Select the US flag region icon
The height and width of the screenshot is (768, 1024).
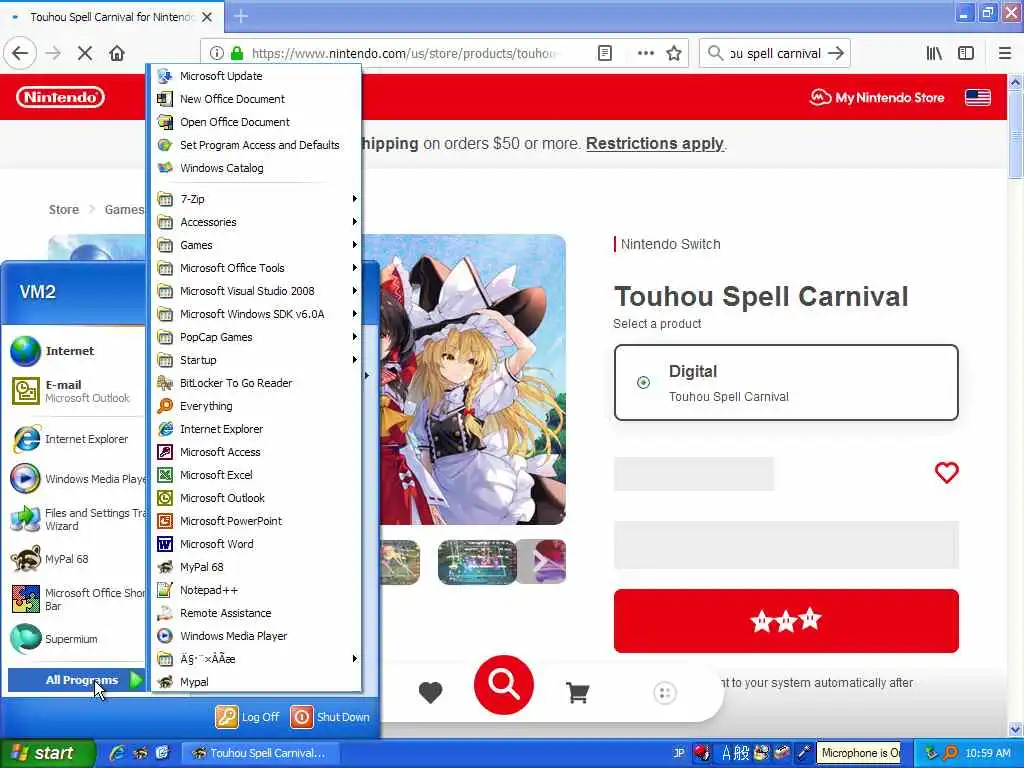[x=978, y=97]
